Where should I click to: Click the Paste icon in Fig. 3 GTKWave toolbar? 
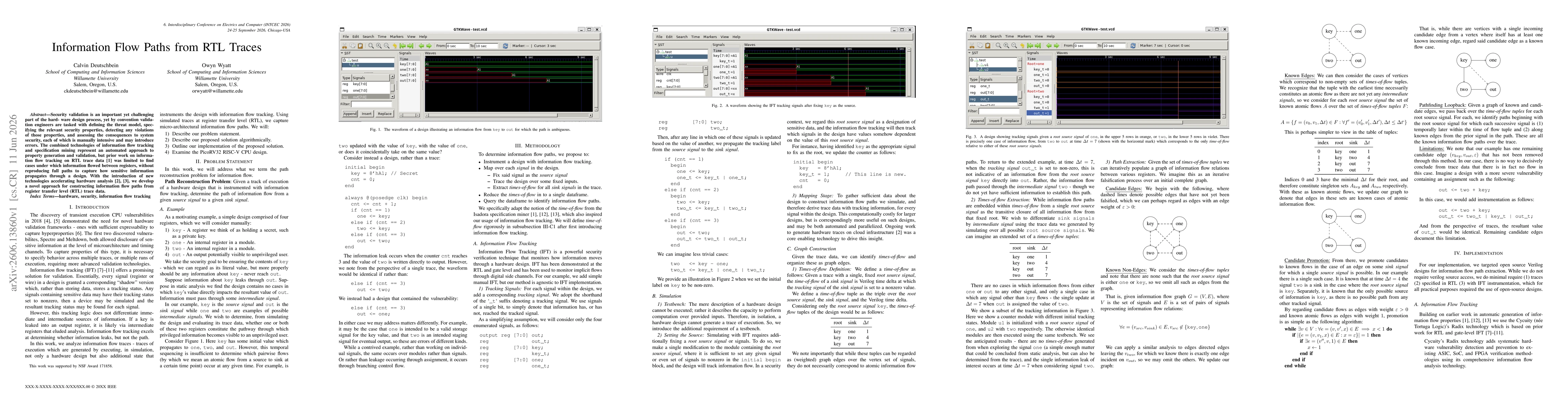(988, 46)
